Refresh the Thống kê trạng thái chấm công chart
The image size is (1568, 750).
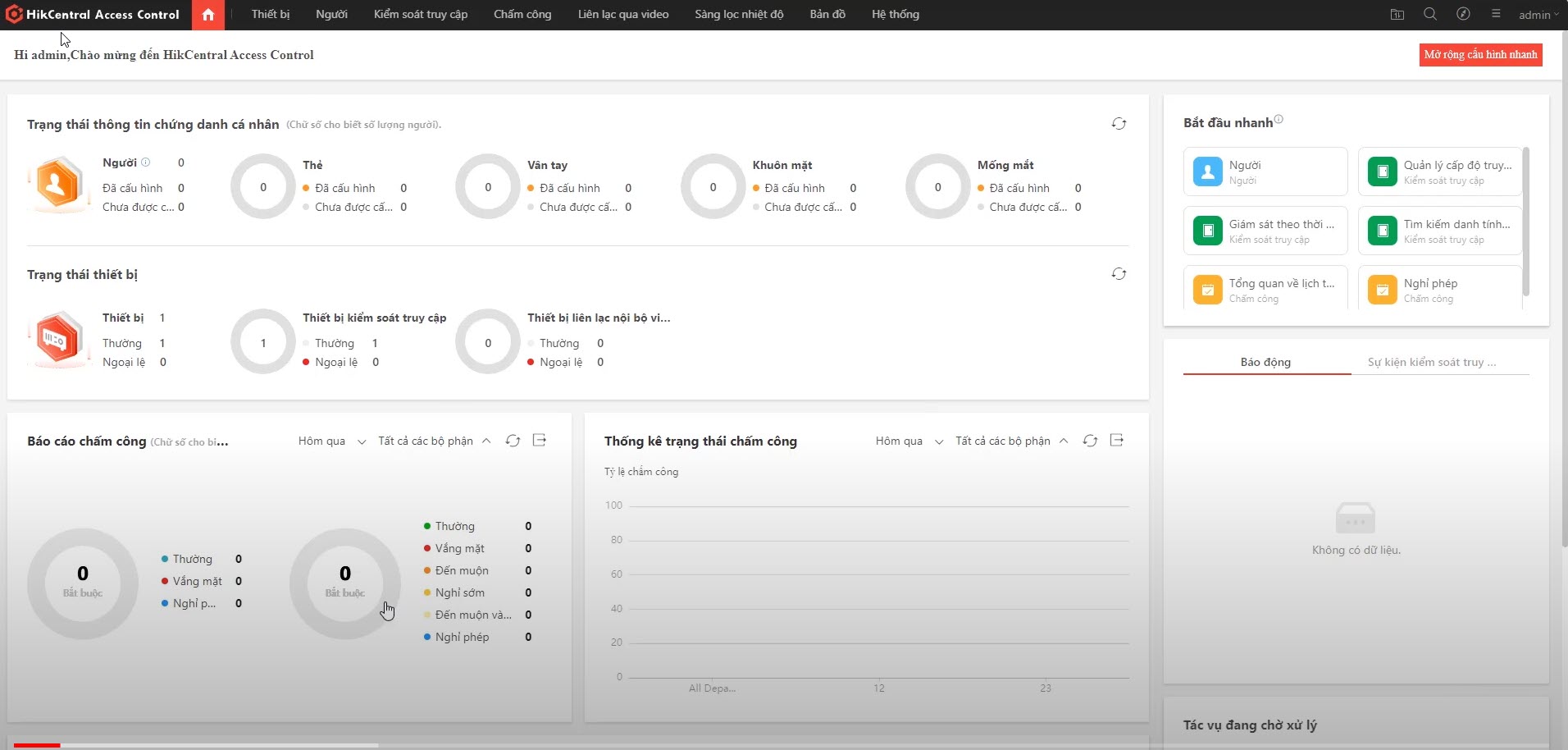click(x=1090, y=441)
